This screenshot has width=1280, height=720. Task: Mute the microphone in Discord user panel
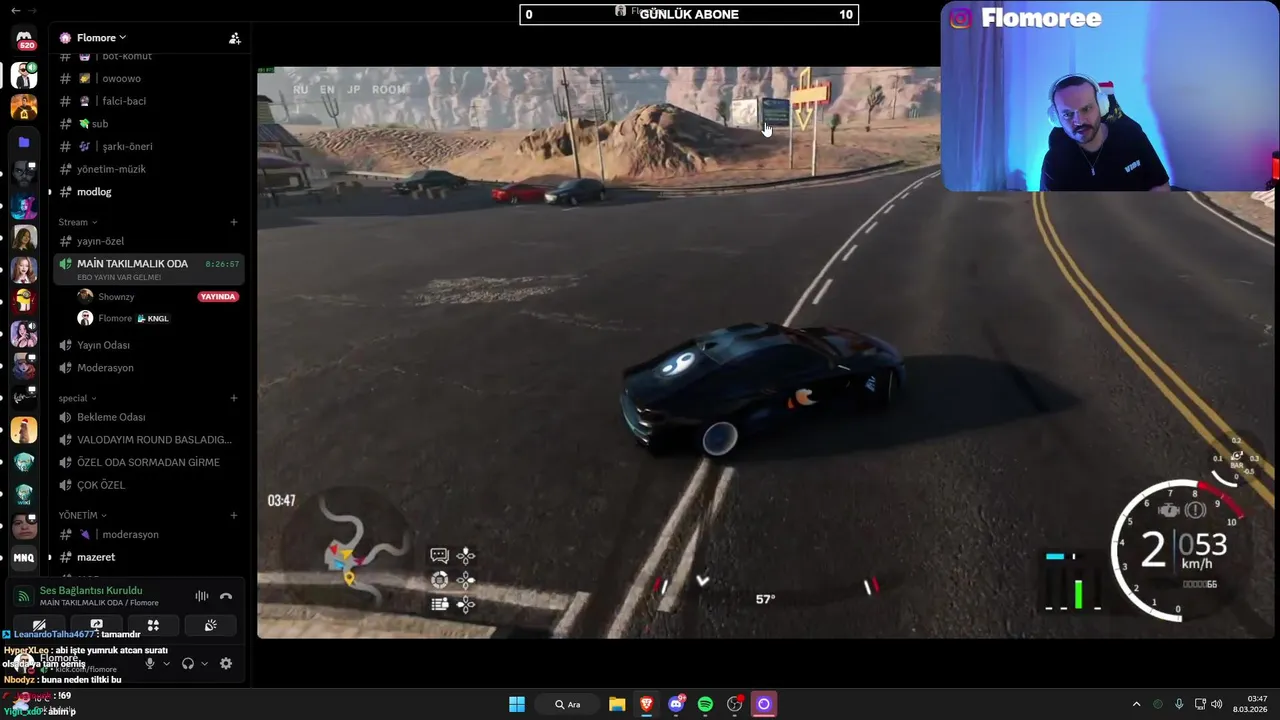(150, 663)
